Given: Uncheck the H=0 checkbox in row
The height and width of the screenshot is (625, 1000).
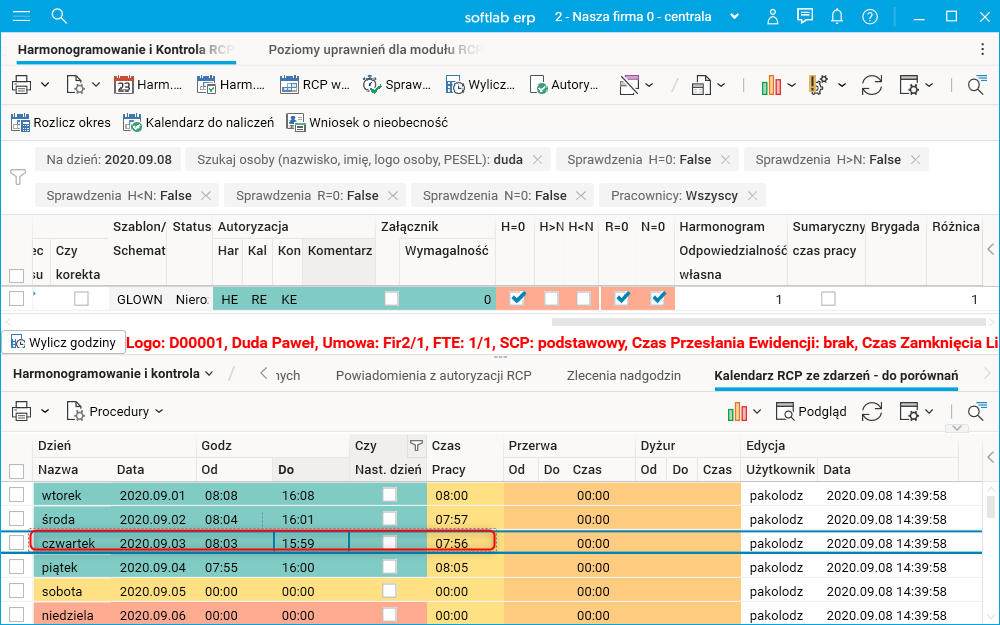Looking at the screenshot, I should point(517,298).
